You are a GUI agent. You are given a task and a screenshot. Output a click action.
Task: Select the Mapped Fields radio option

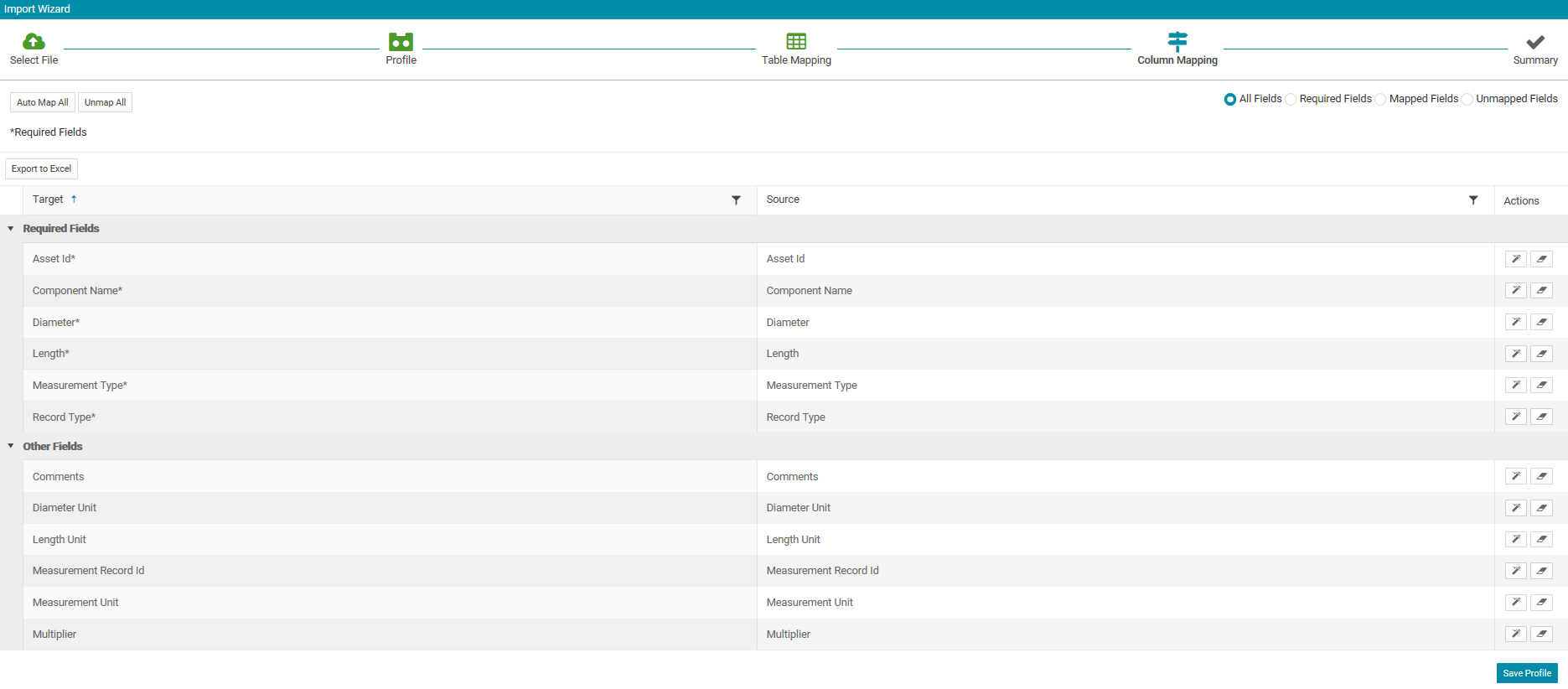pyautogui.click(x=1380, y=99)
